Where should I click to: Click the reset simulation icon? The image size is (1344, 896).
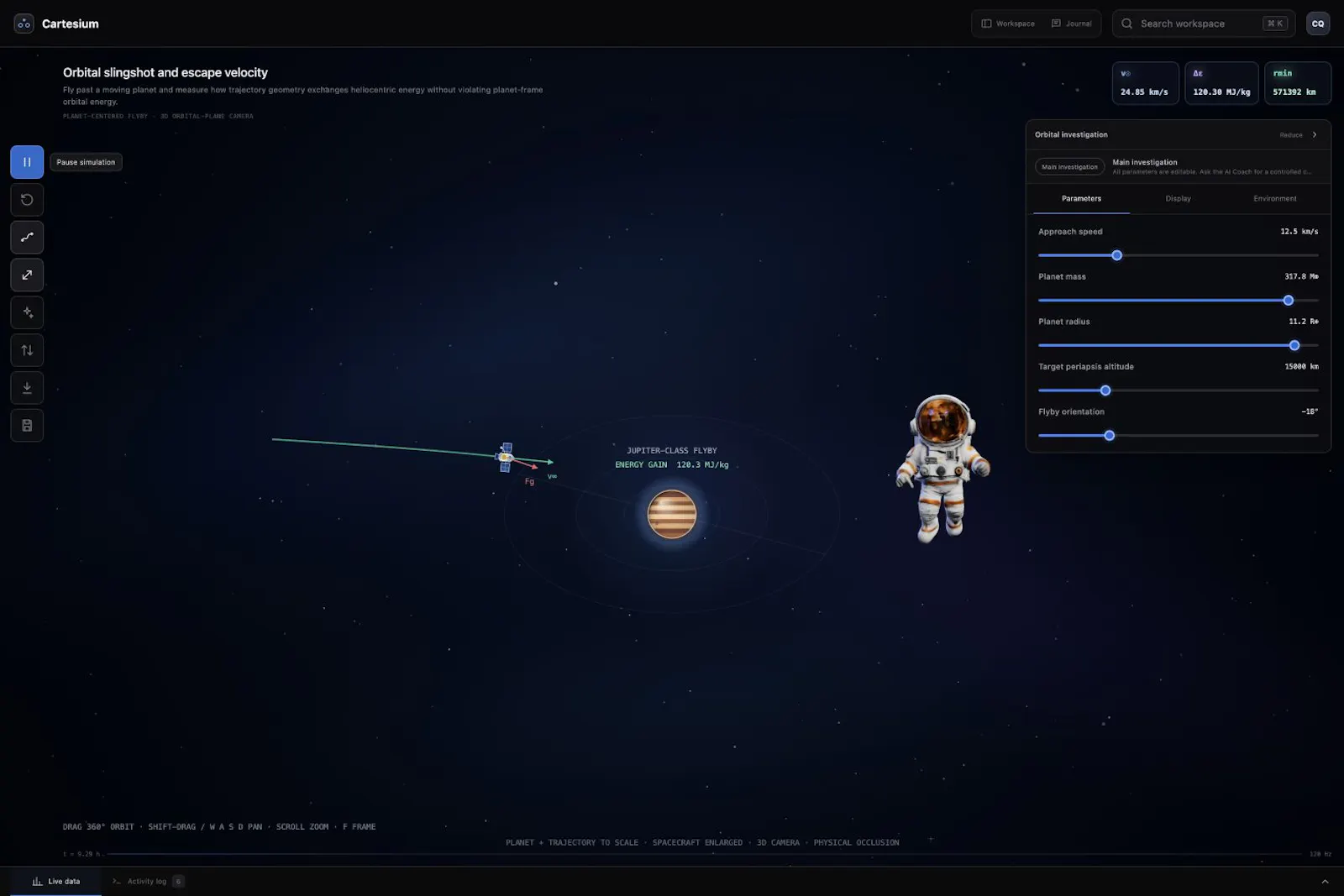click(27, 200)
